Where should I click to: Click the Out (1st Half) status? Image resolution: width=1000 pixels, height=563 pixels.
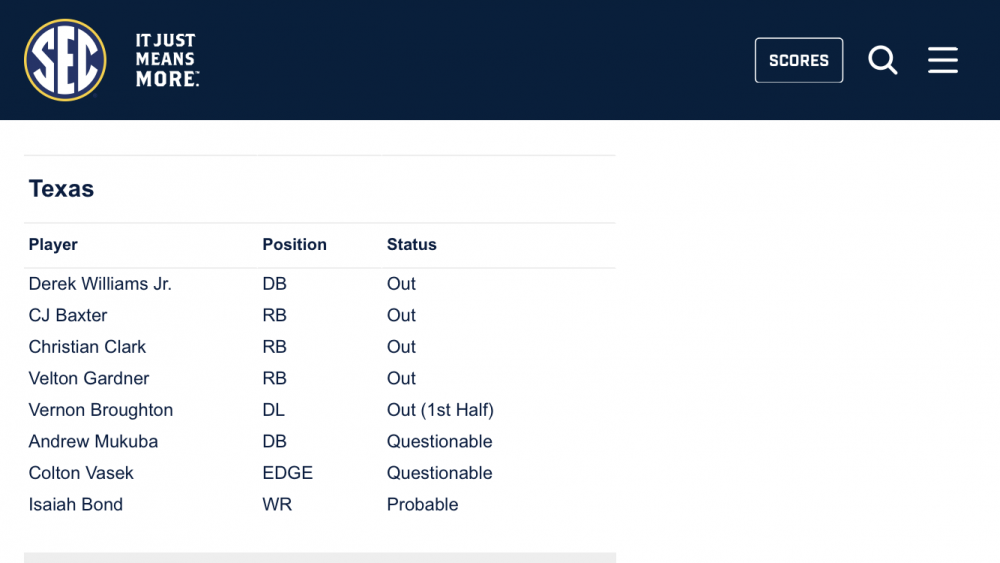[441, 410]
